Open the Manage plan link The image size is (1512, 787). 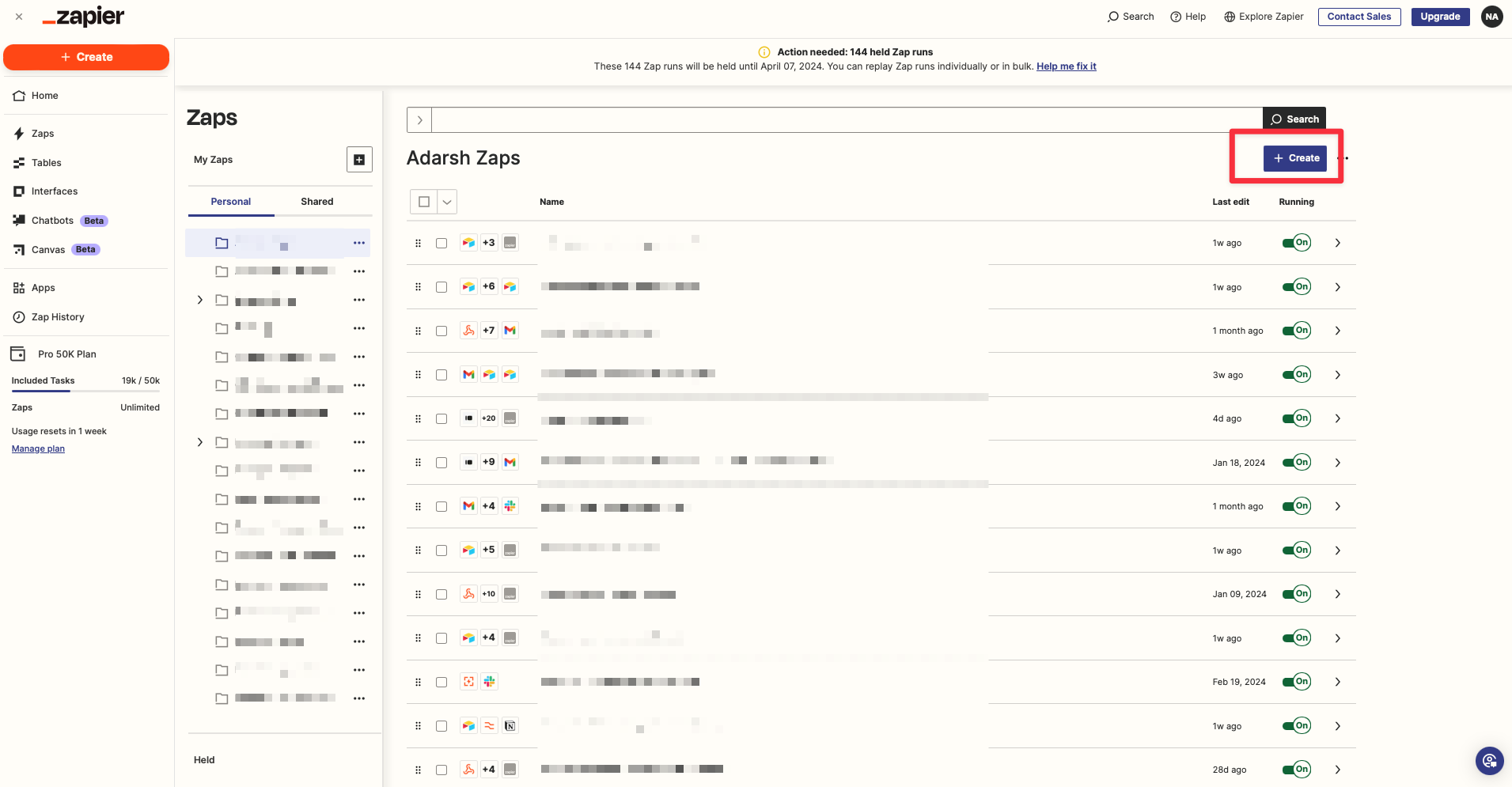click(38, 448)
